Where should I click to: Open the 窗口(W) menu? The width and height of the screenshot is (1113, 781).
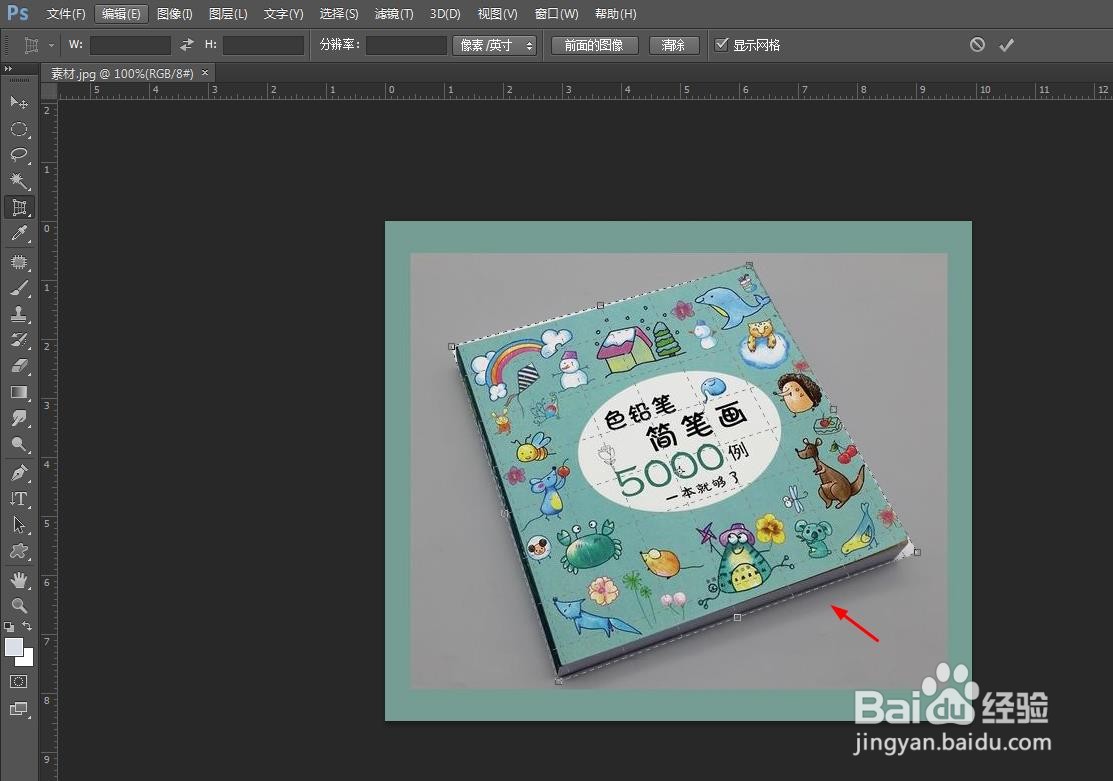pos(556,13)
